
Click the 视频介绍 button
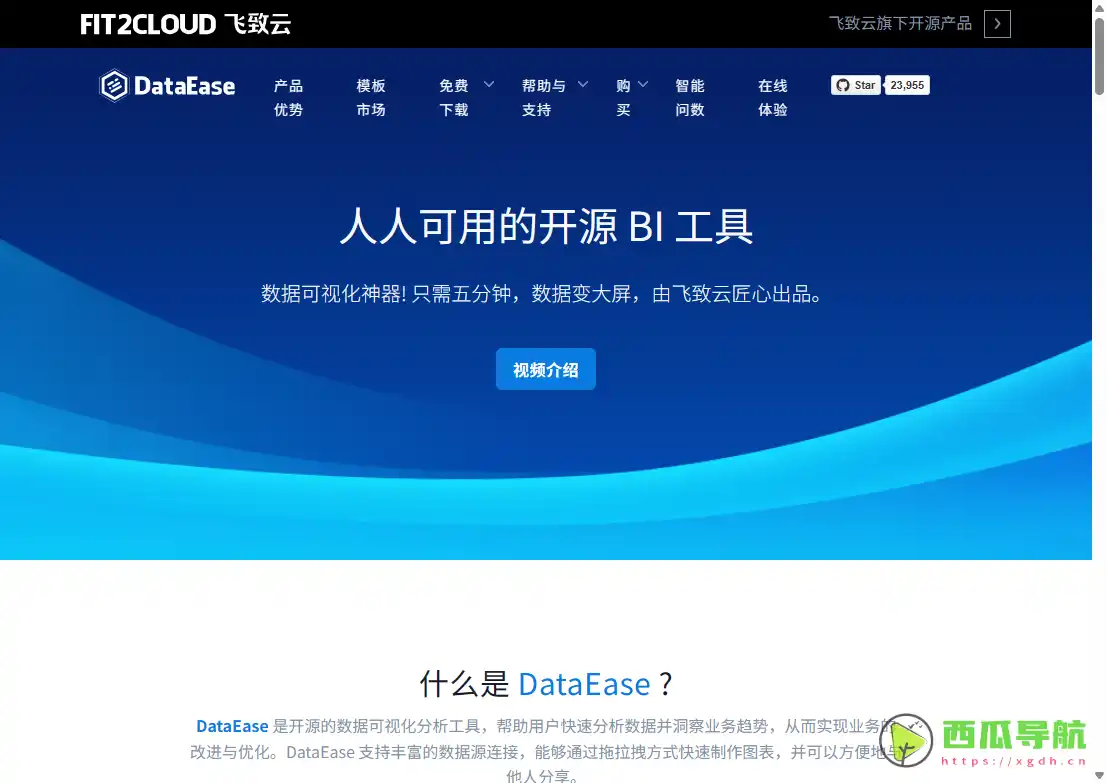pyautogui.click(x=546, y=369)
